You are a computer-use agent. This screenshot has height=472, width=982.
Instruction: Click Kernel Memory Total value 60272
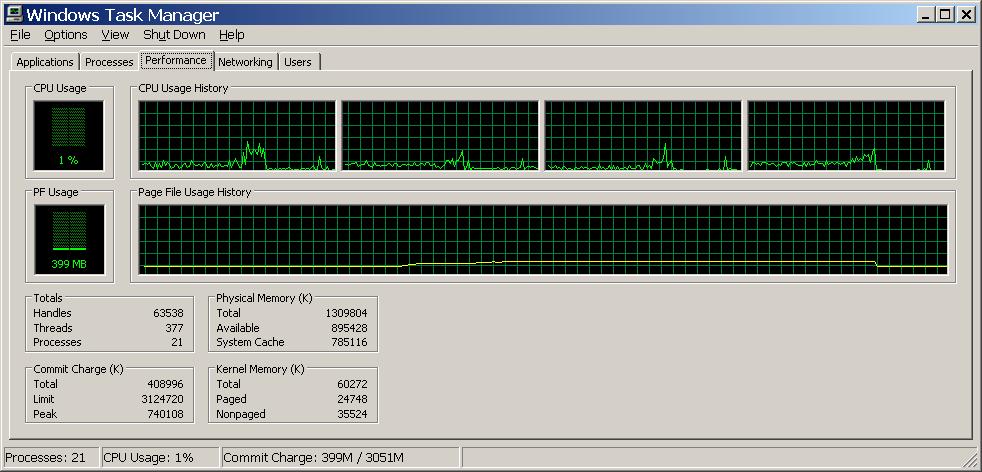pos(352,384)
